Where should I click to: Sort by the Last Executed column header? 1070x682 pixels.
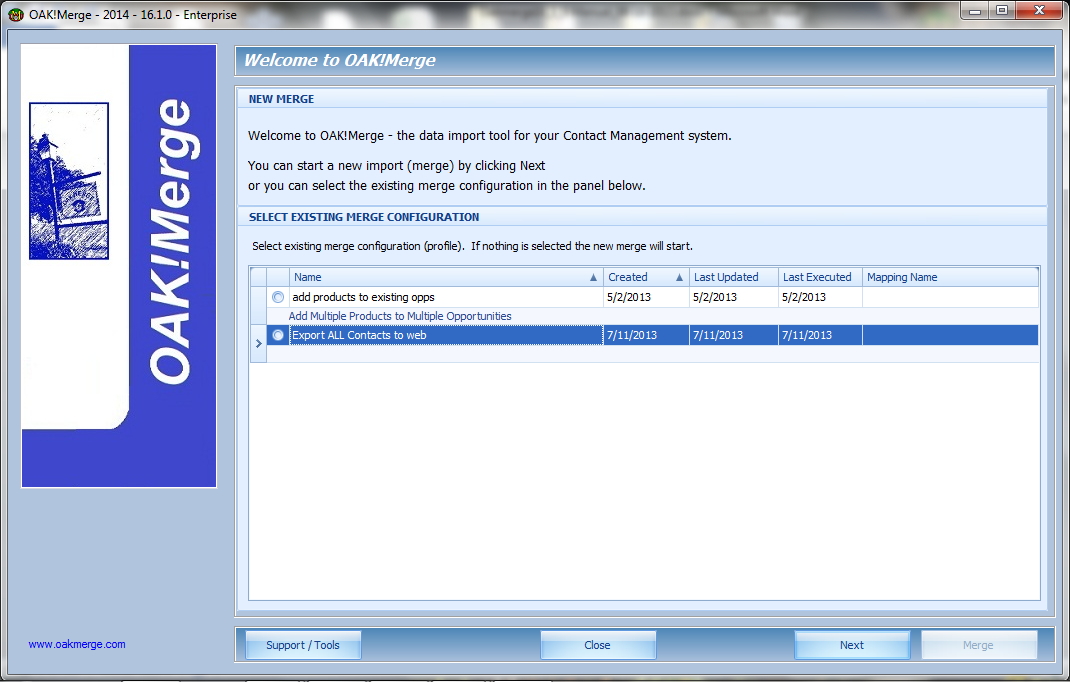pyautogui.click(x=820, y=277)
